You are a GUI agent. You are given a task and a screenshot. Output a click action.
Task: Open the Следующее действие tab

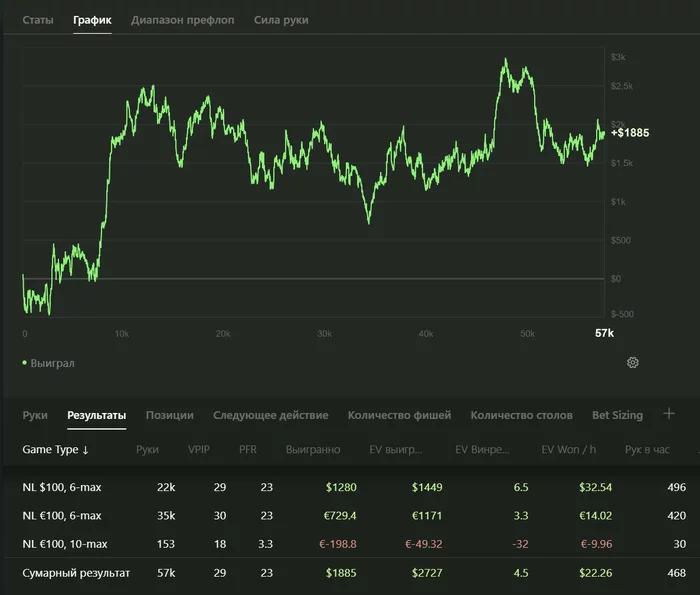point(271,415)
